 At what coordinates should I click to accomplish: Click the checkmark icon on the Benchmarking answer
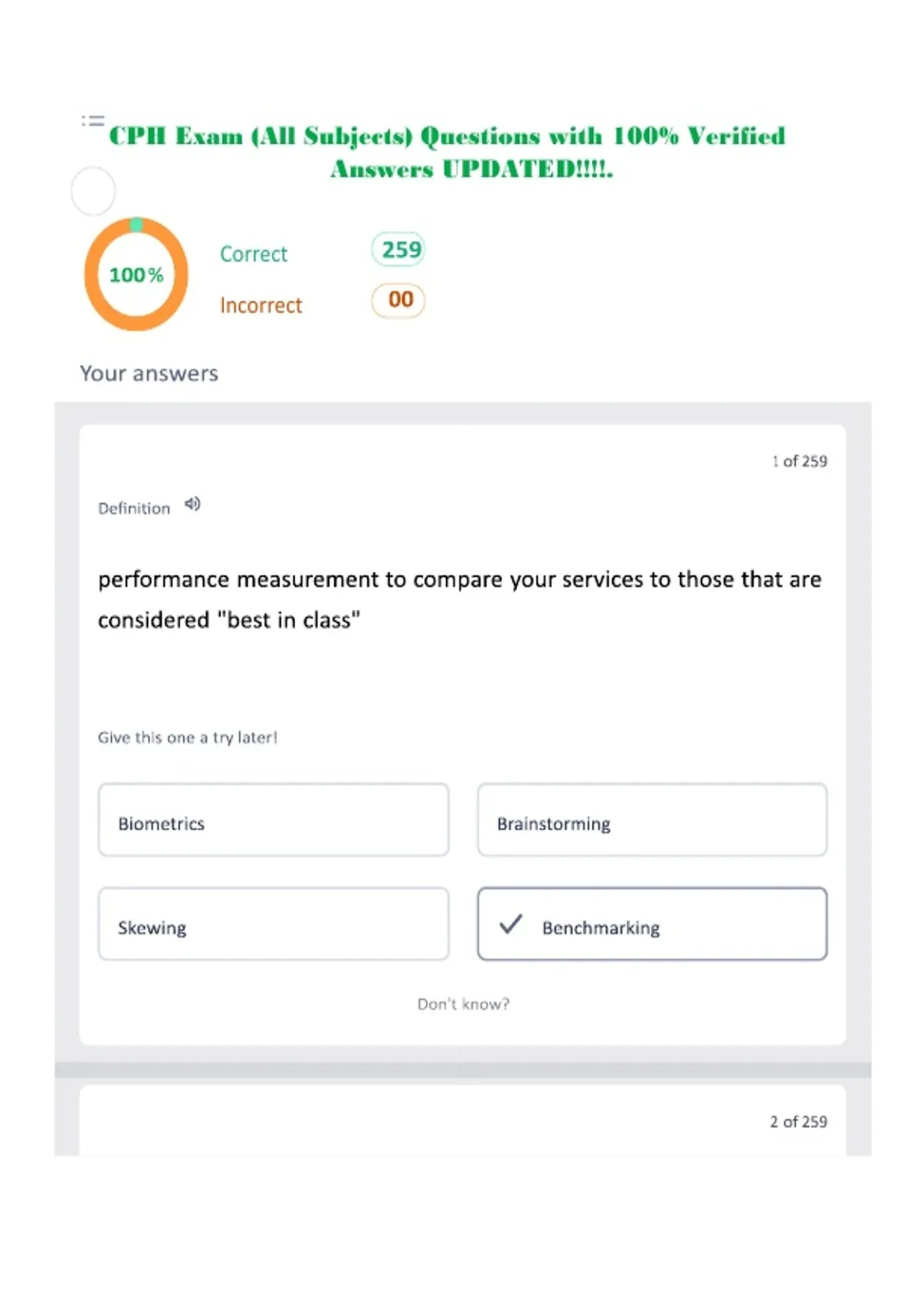pyautogui.click(x=511, y=924)
